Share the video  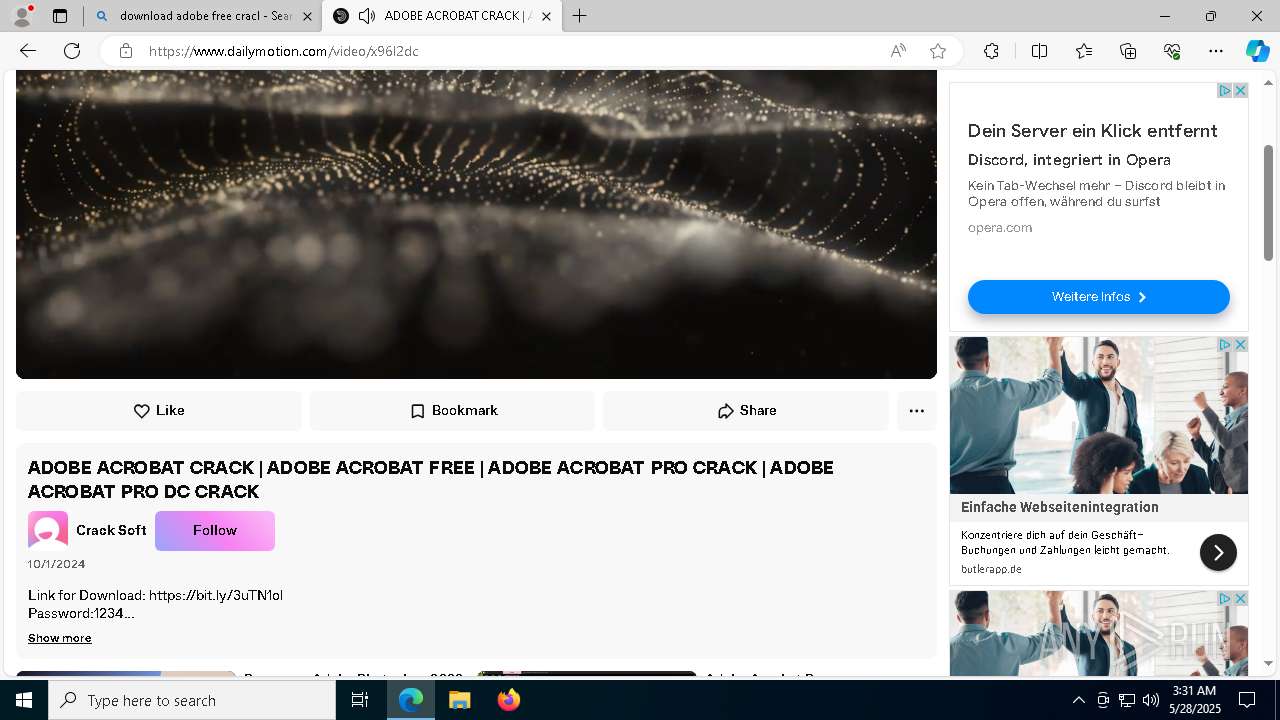(x=746, y=411)
